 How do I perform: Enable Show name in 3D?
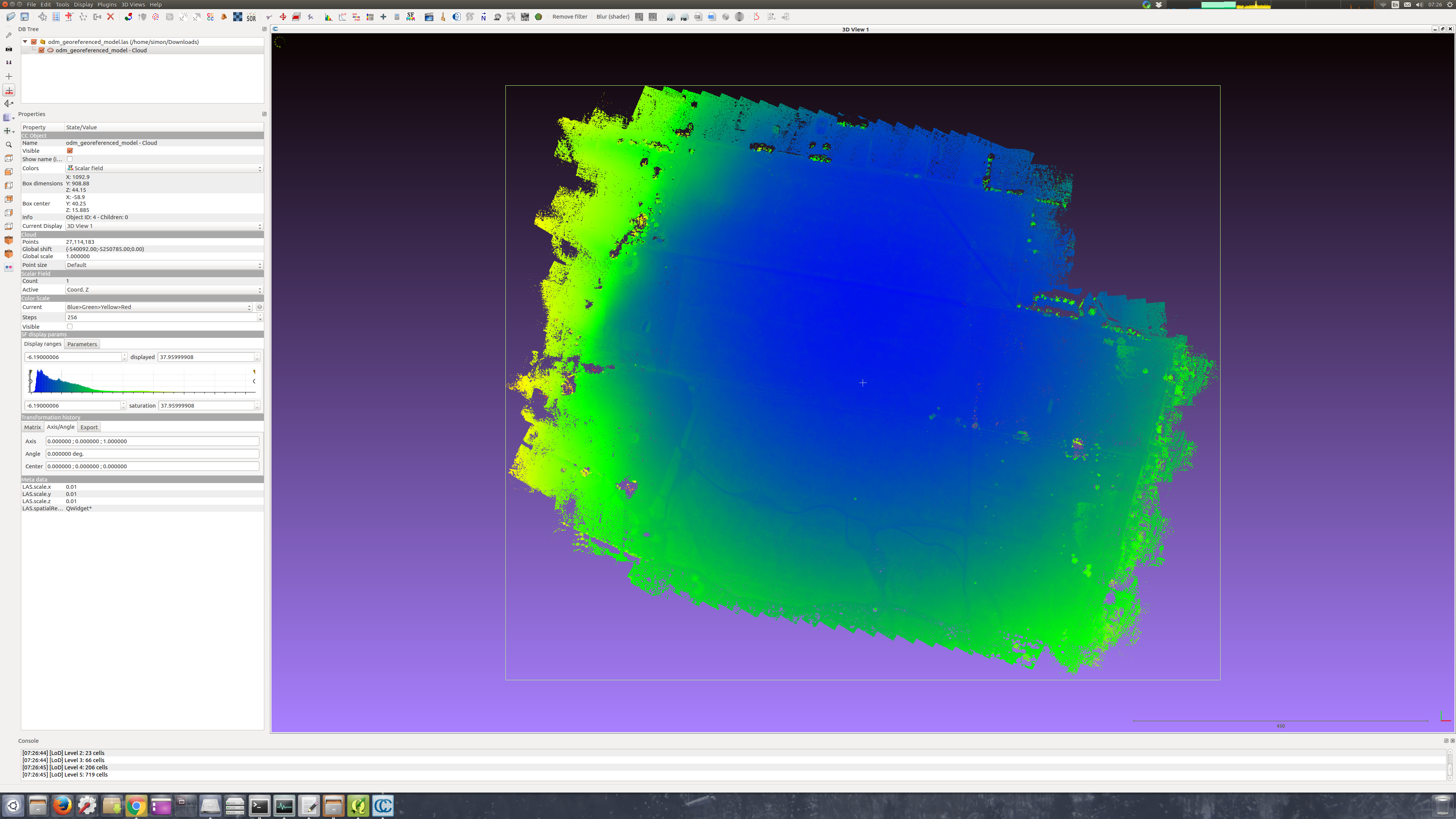(70, 159)
